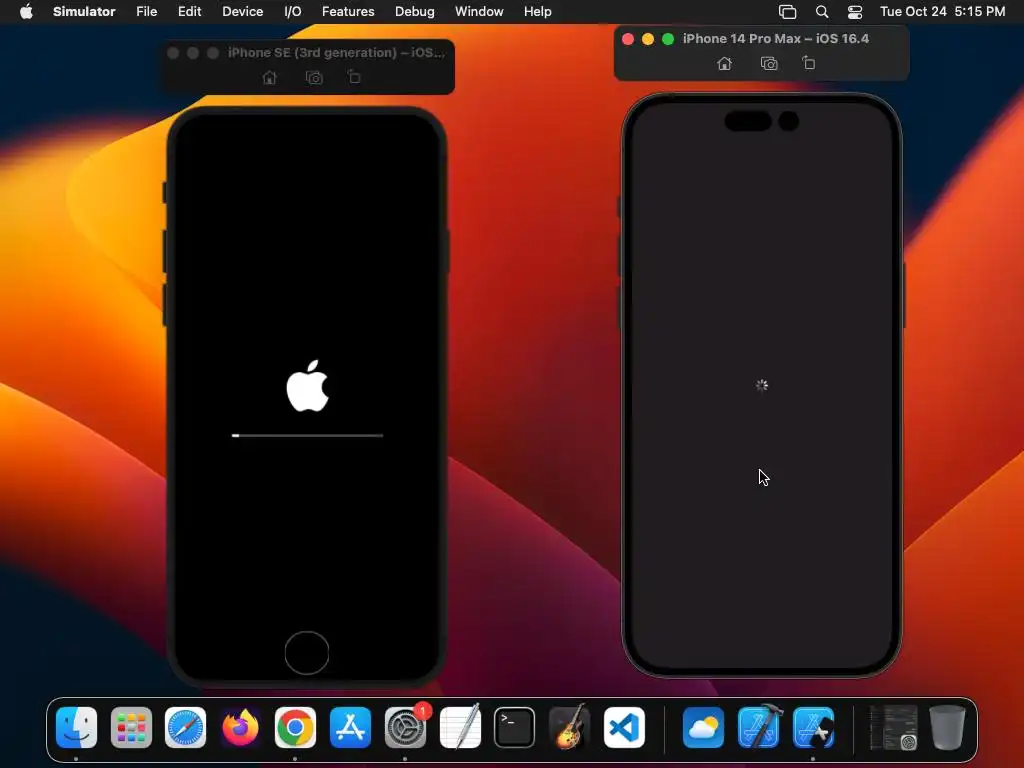Open Terminal from the Dock
1024x768 pixels.
(515, 727)
